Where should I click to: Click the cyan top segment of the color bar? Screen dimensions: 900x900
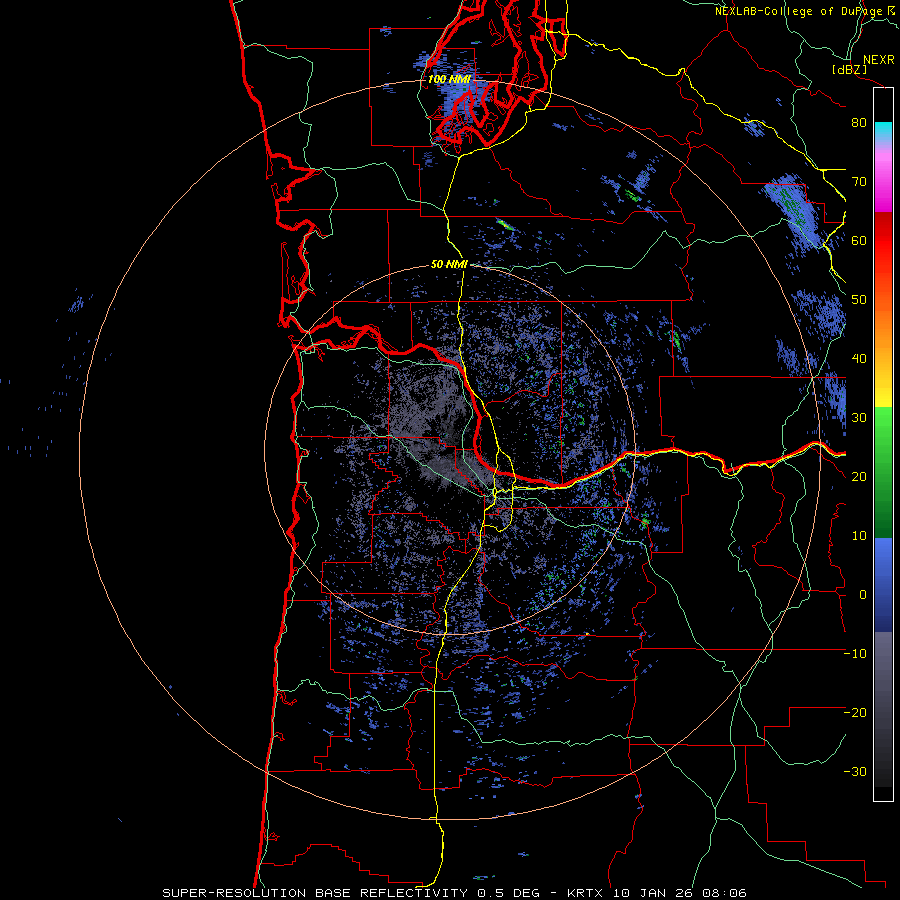(883, 131)
